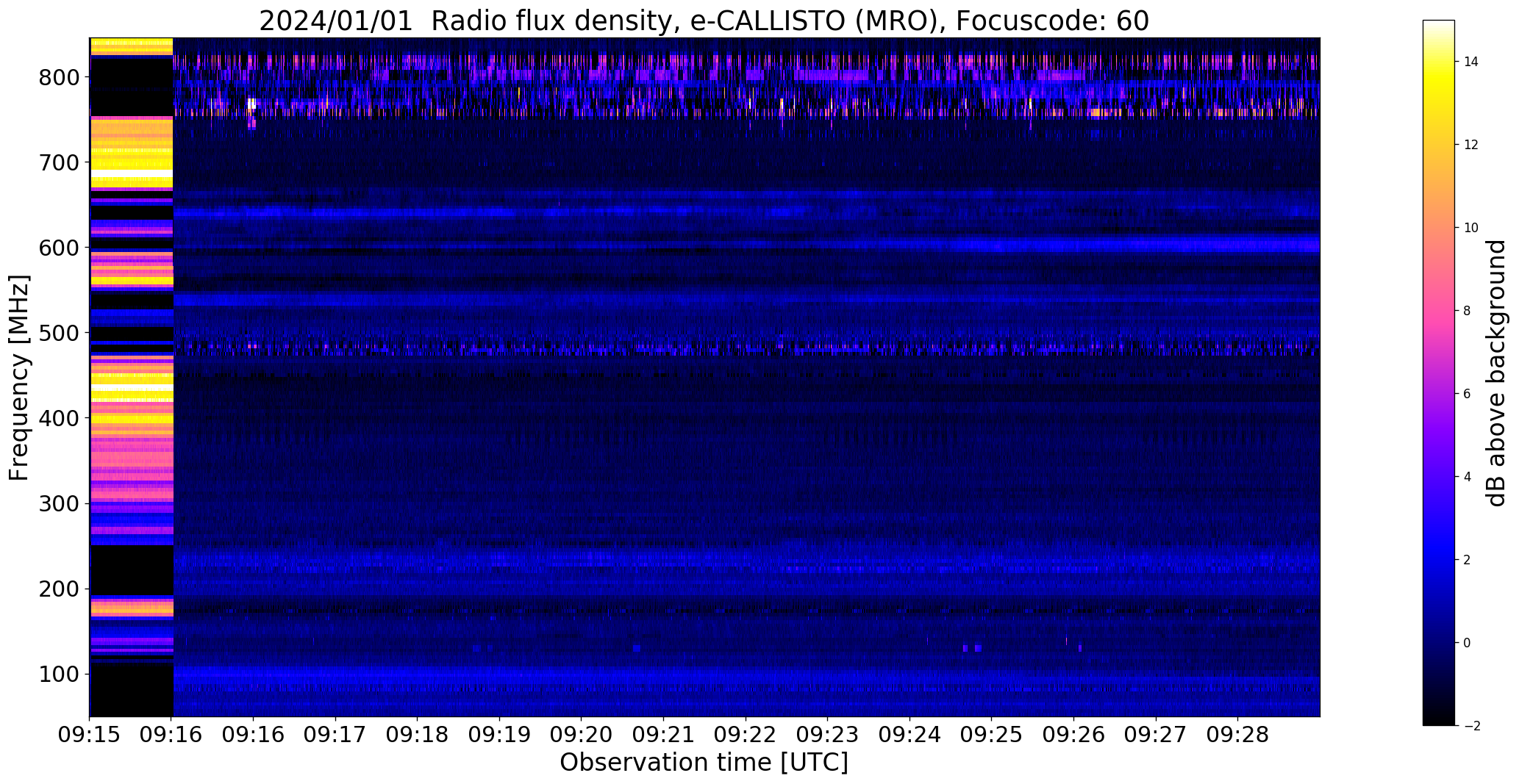Click the white top of the colorbar
1519x784 pixels.
point(1439,29)
